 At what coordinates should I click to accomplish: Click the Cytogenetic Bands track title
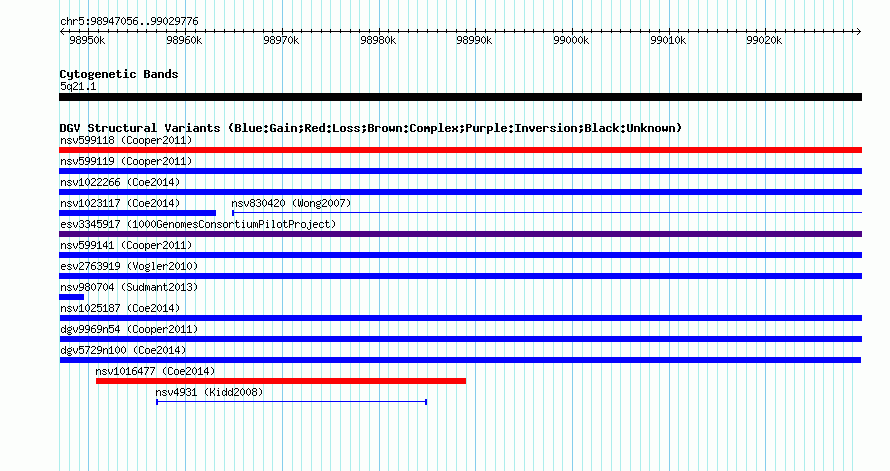[x=119, y=74]
